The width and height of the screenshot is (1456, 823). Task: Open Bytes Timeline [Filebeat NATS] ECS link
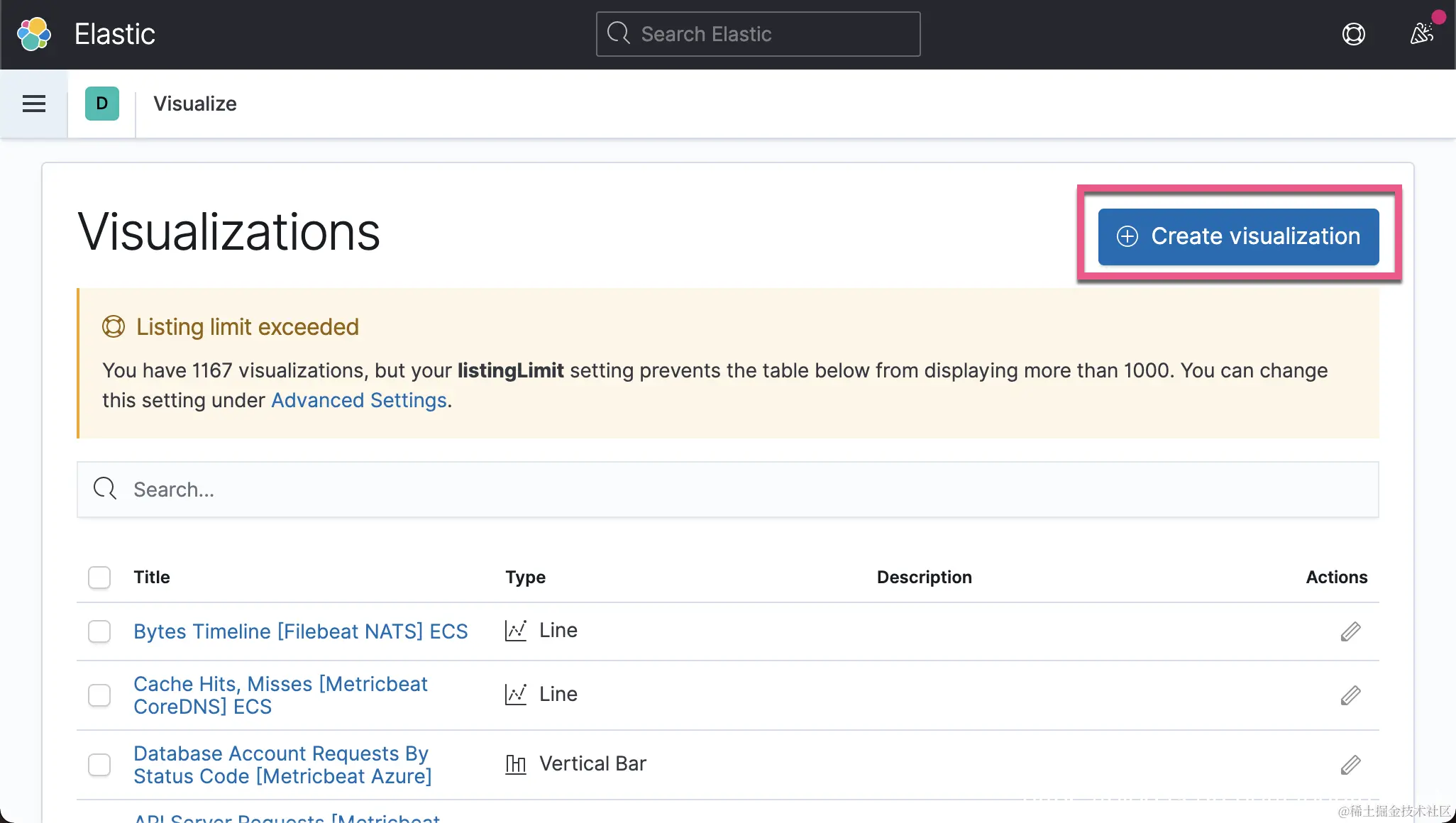tap(300, 631)
